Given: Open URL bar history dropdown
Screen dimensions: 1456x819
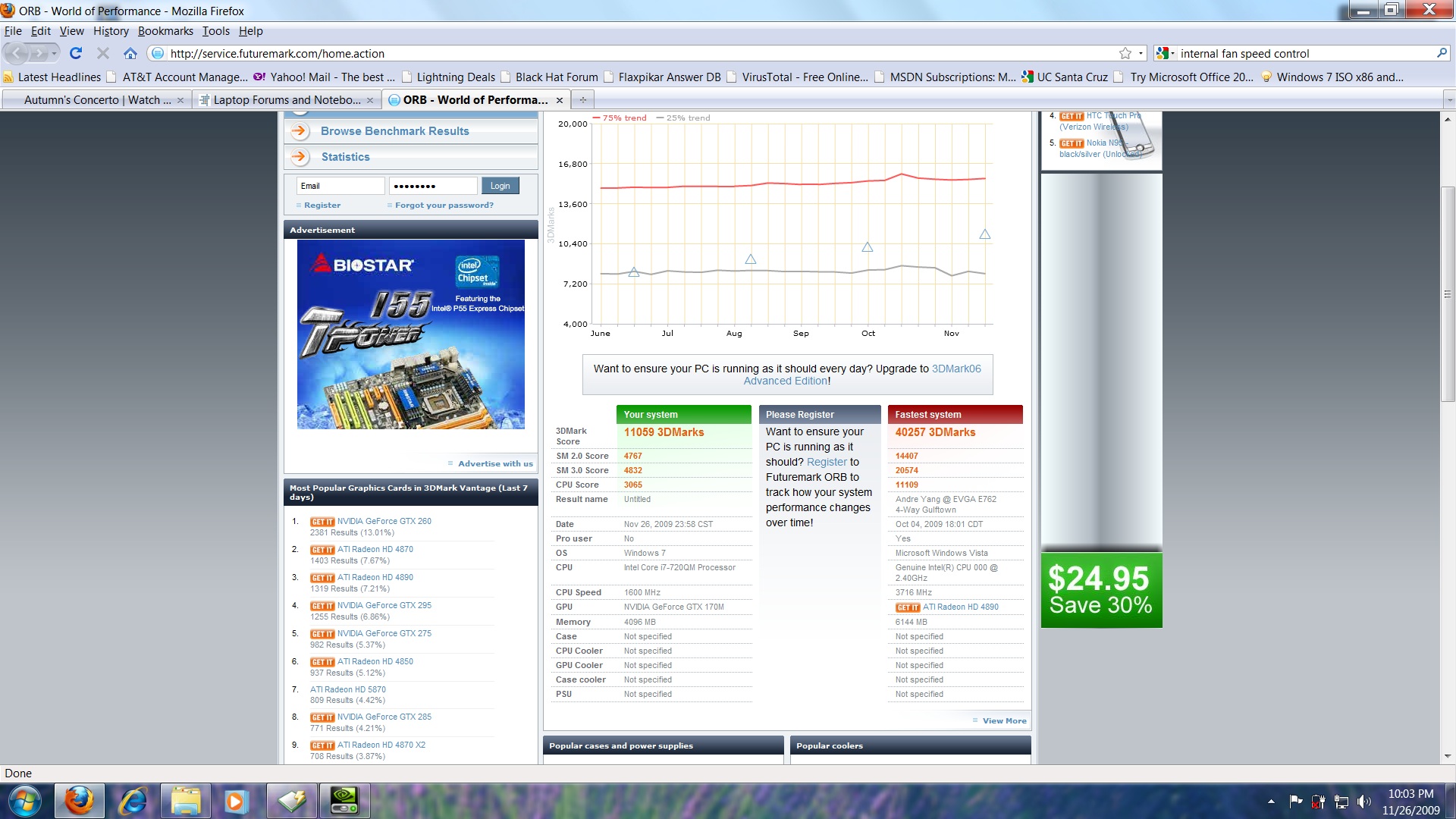Looking at the screenshot, I should 1141,53.
